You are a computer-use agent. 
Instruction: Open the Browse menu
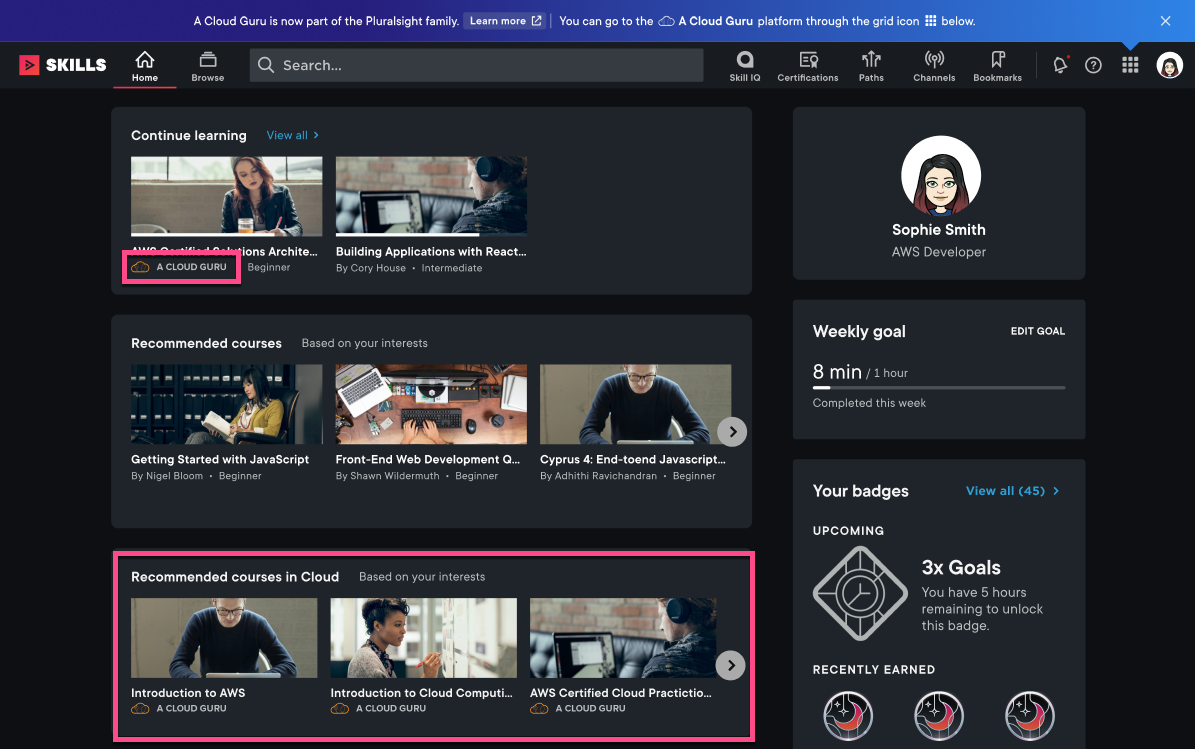point(207,66)
